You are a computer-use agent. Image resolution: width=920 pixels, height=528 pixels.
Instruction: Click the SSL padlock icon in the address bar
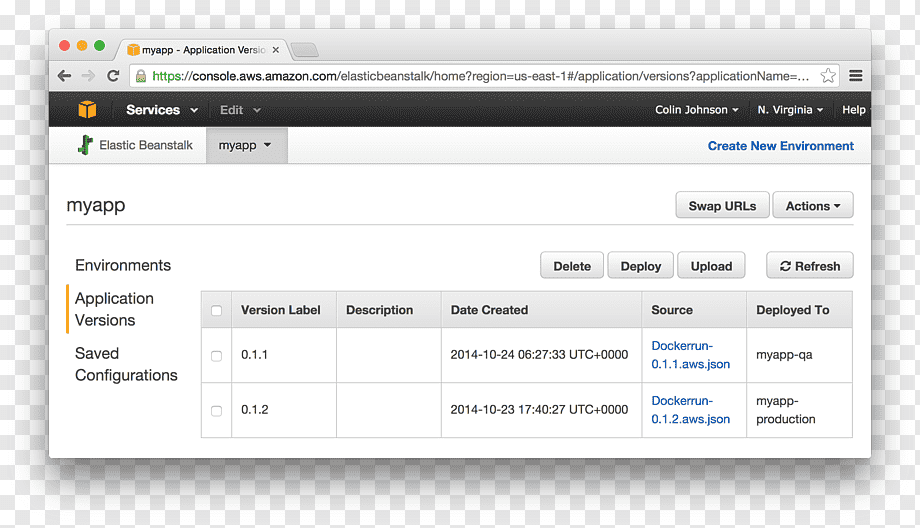click(141, 76)
